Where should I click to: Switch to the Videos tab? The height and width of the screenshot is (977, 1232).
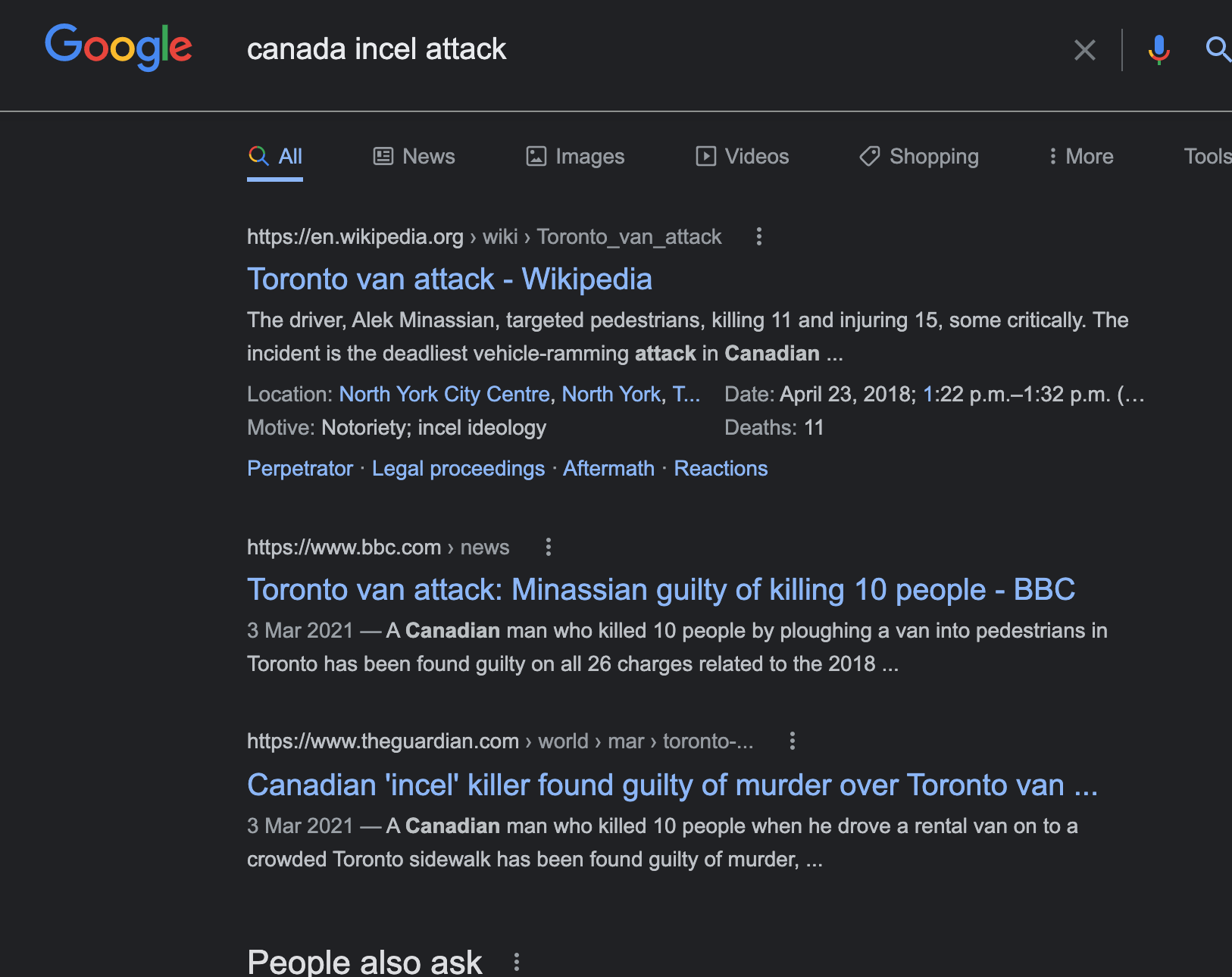[x=743, y=156]
